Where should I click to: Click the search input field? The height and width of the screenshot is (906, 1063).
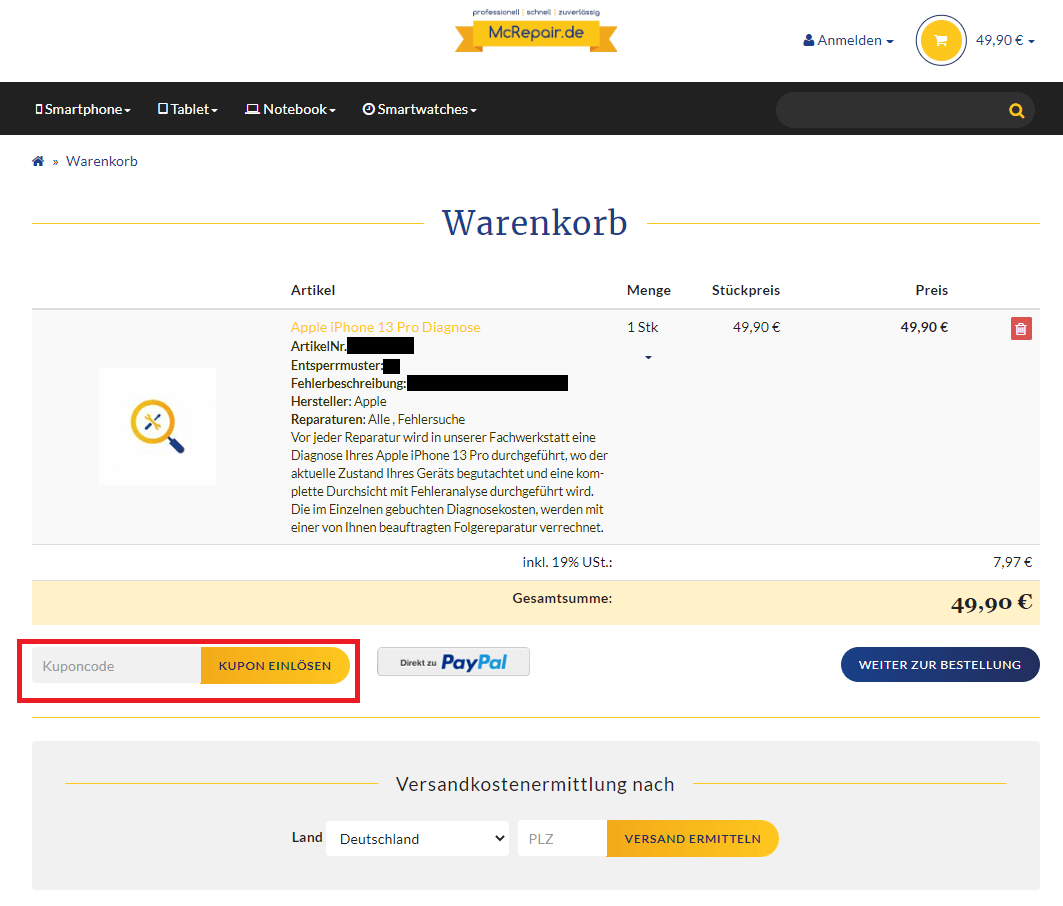pyautogui.click(x=890, y=111)
